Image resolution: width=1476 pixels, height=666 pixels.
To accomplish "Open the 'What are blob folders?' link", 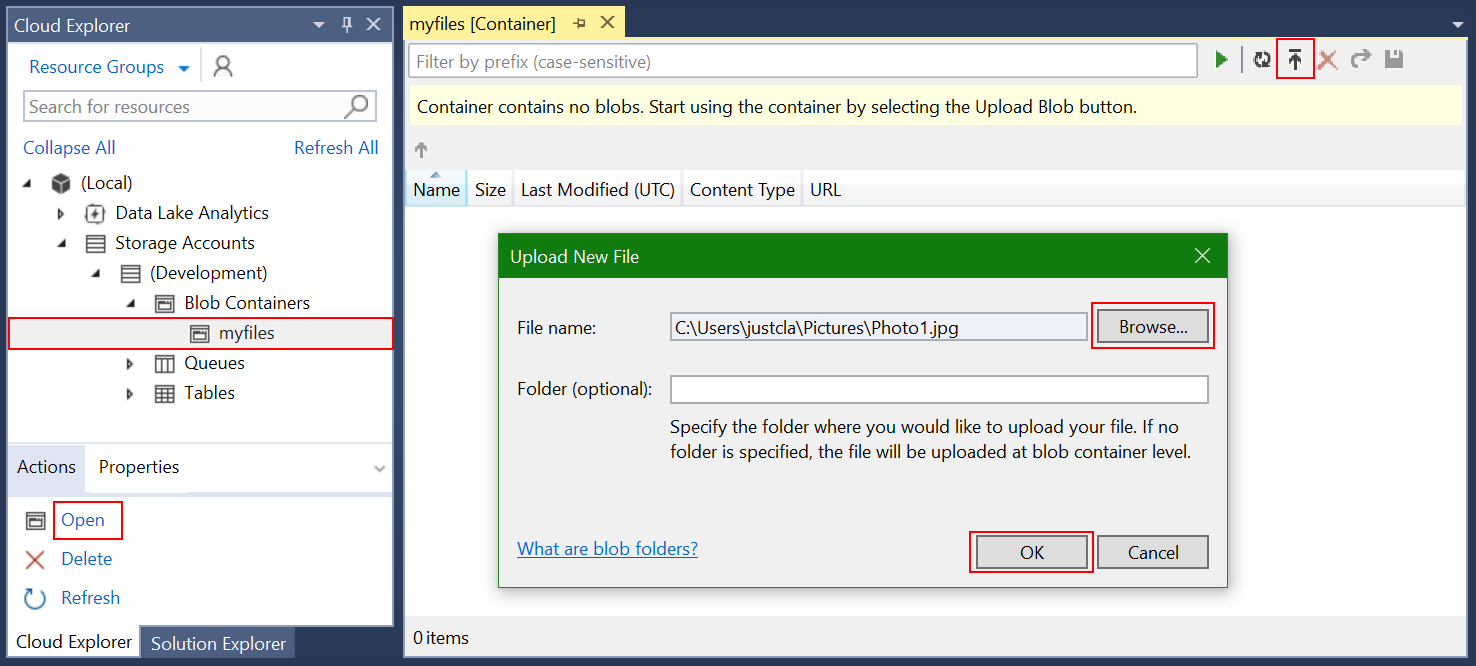I will (607, 548).
